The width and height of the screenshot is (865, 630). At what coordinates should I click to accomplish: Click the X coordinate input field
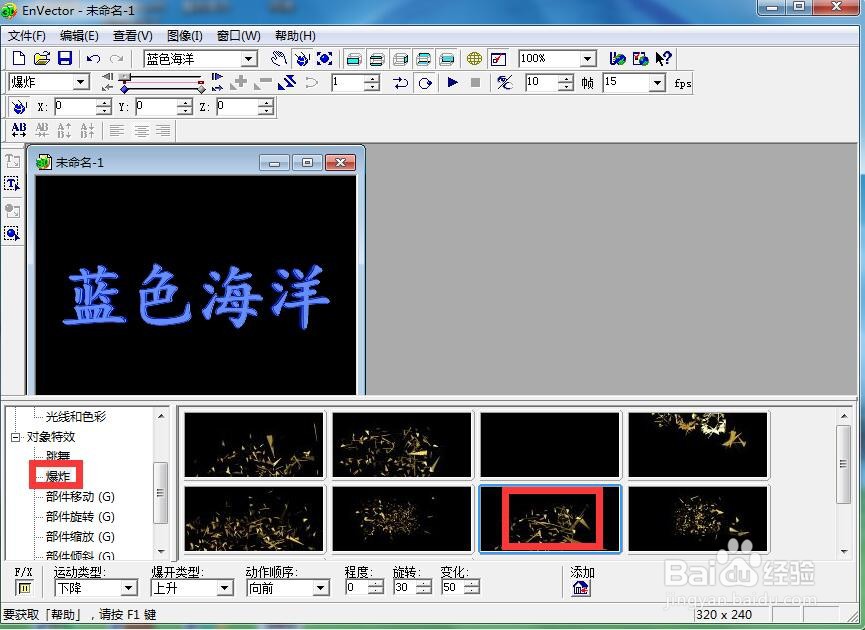point(76,106)
